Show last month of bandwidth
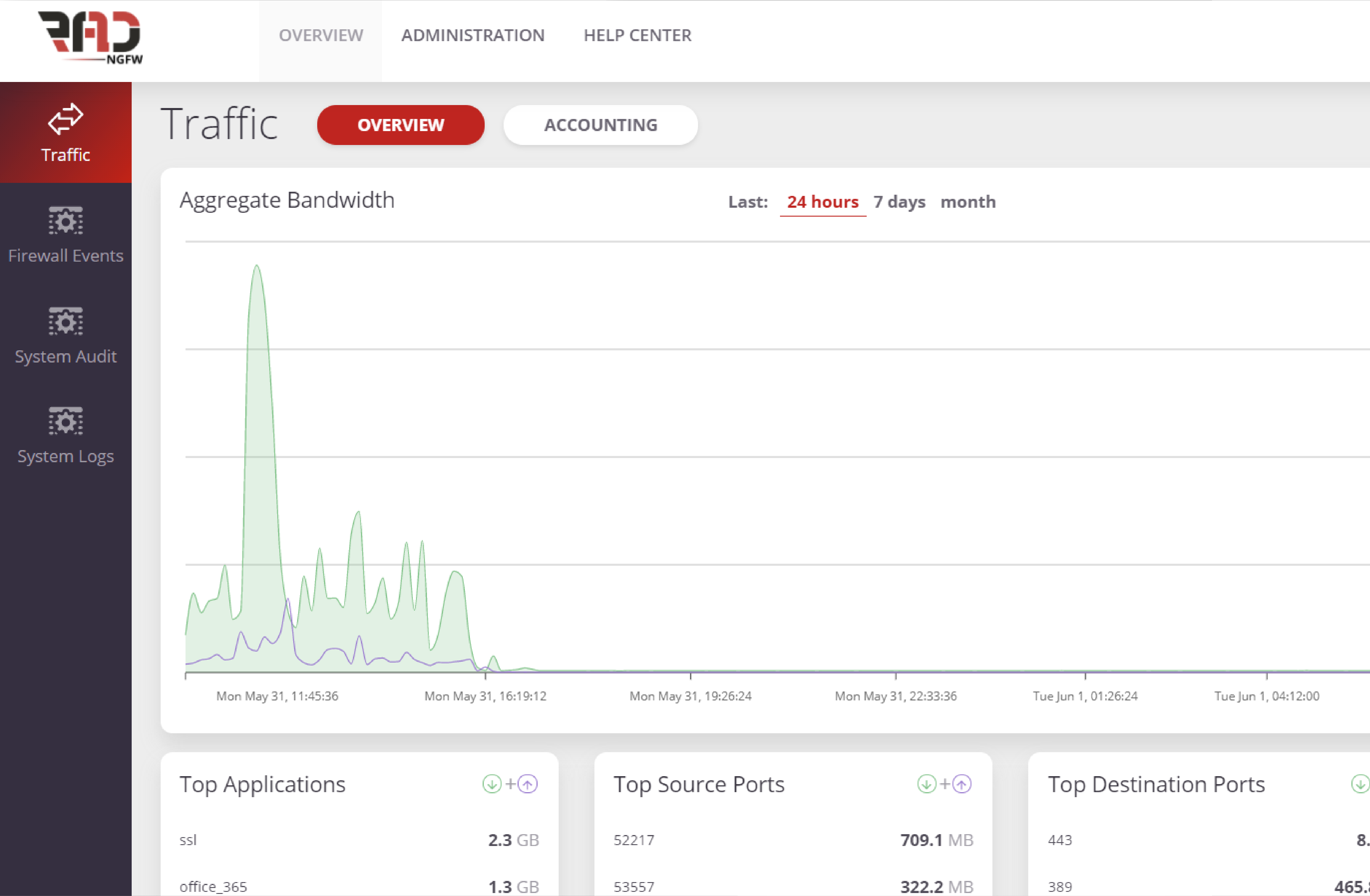 point(968,202)
